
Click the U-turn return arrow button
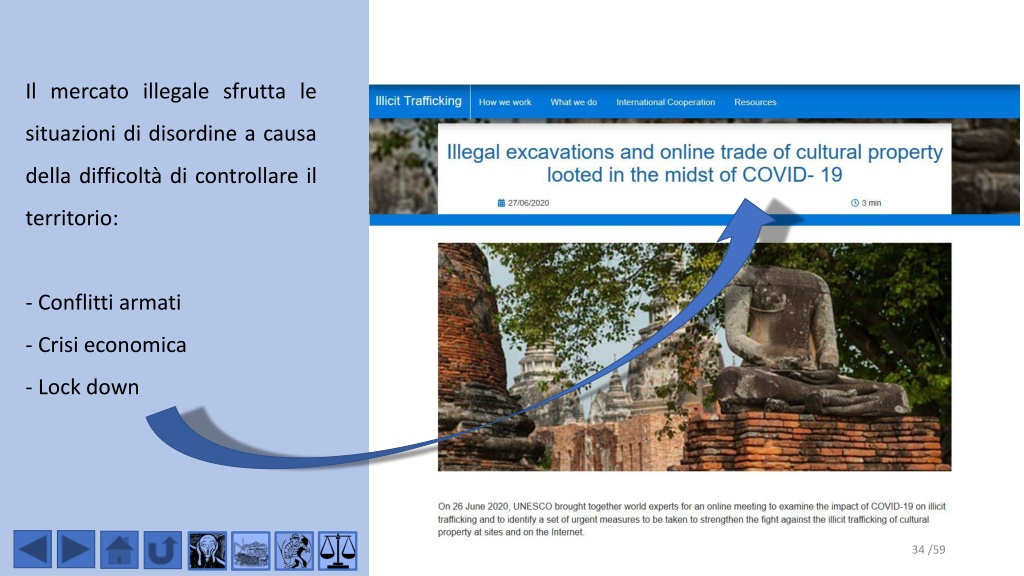click(x=163, y=549)
